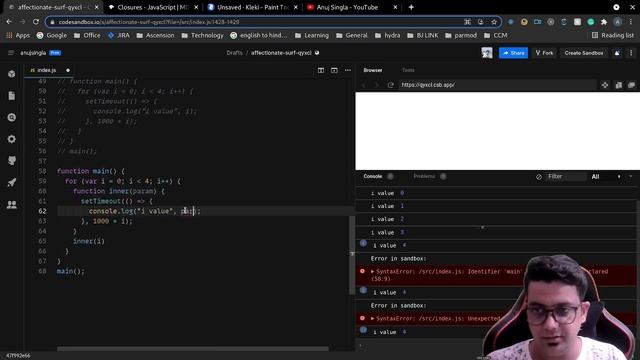Viewport: 640px width, 360px height.
Task: Open the General bookmarks folder
Action: point(352,36)
